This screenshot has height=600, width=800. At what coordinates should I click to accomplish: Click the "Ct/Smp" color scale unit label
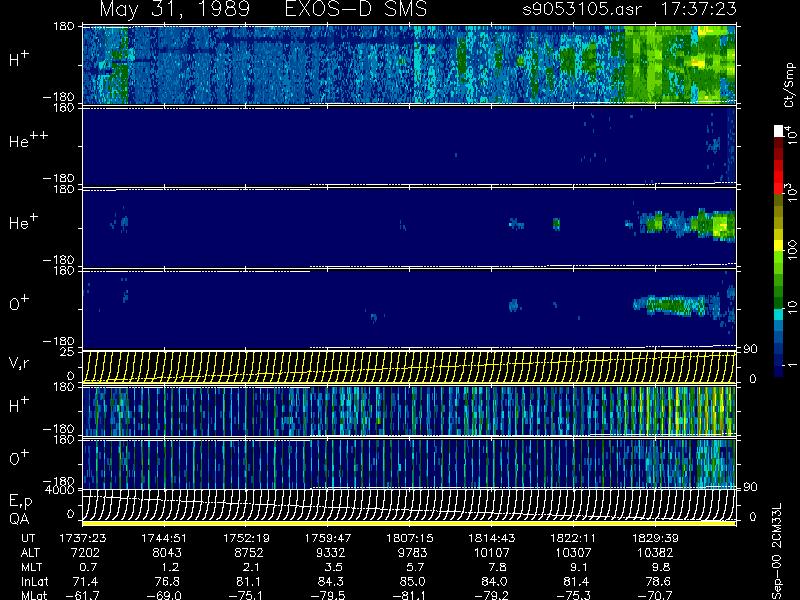(789, 85)
